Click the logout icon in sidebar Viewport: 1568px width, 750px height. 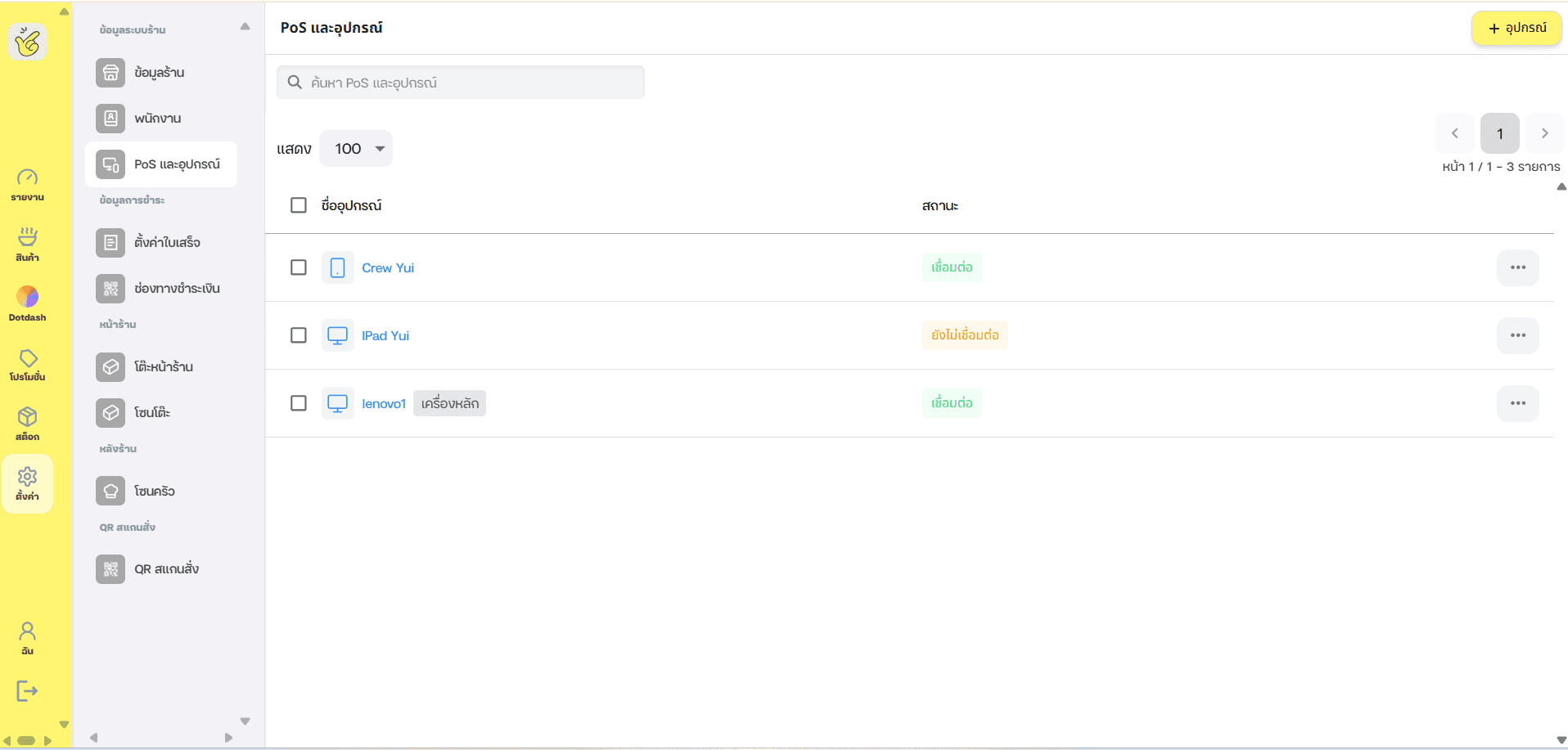pyautogui.click(x=27, y=691)
